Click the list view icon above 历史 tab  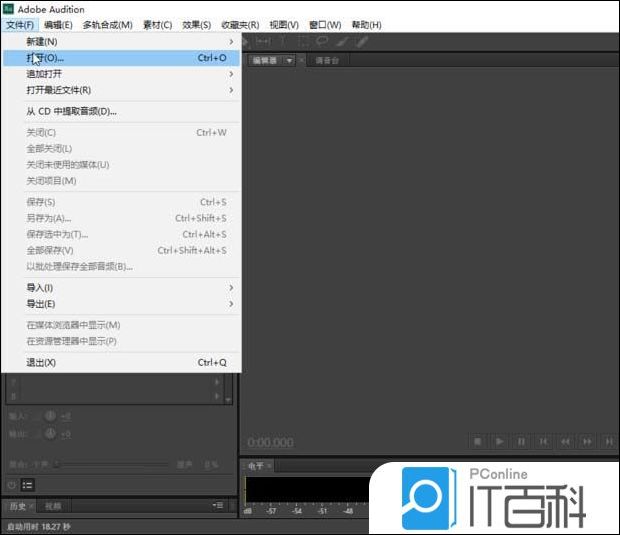27,485
